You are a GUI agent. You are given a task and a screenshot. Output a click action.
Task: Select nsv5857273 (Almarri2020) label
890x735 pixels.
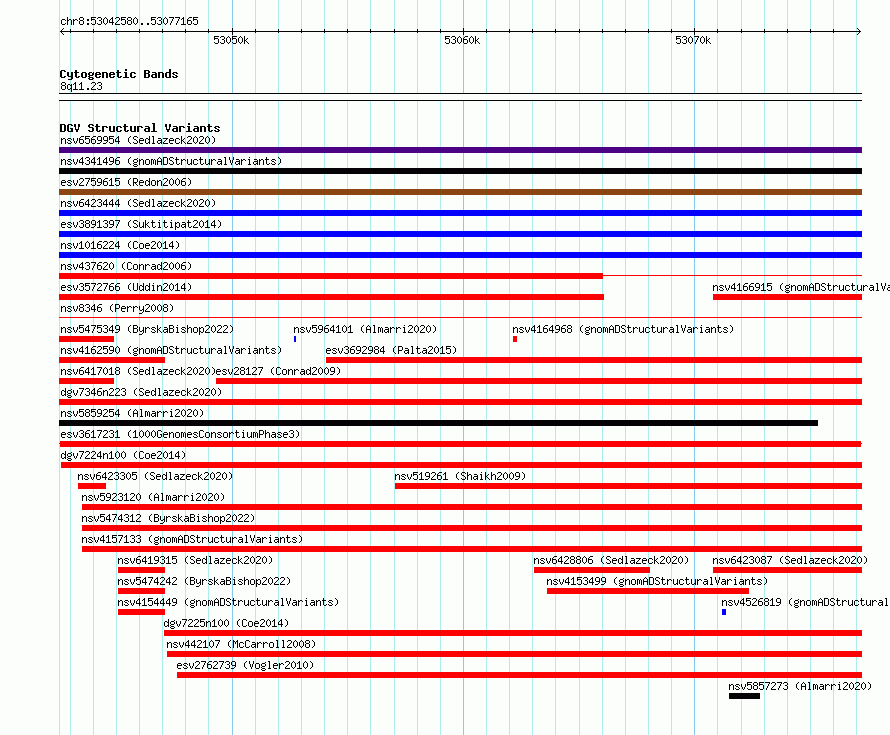(x=800, y=686)
